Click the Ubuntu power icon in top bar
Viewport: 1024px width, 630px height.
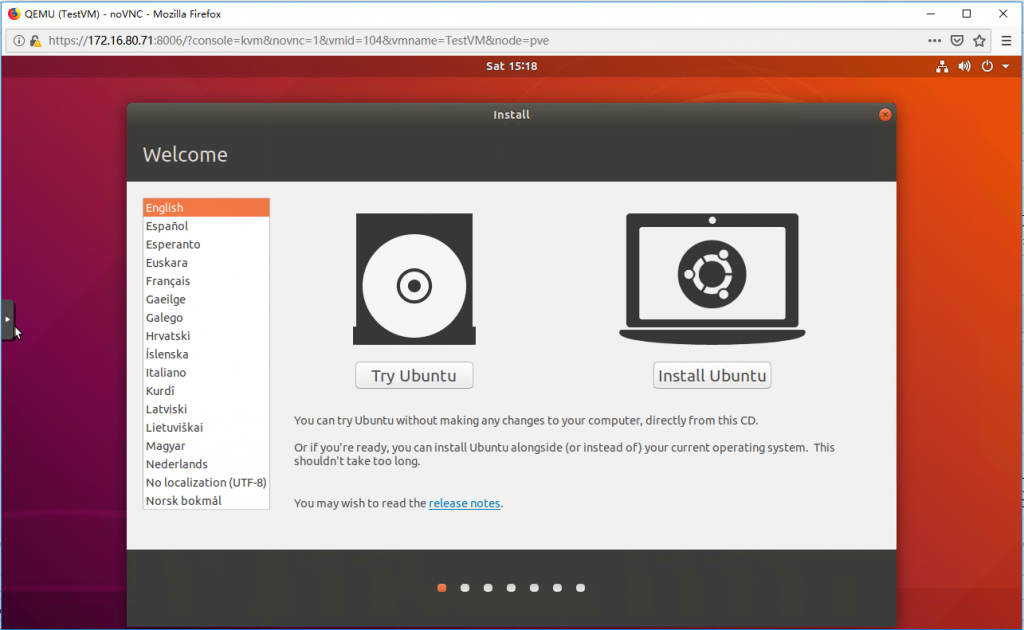tap(987, 66)
